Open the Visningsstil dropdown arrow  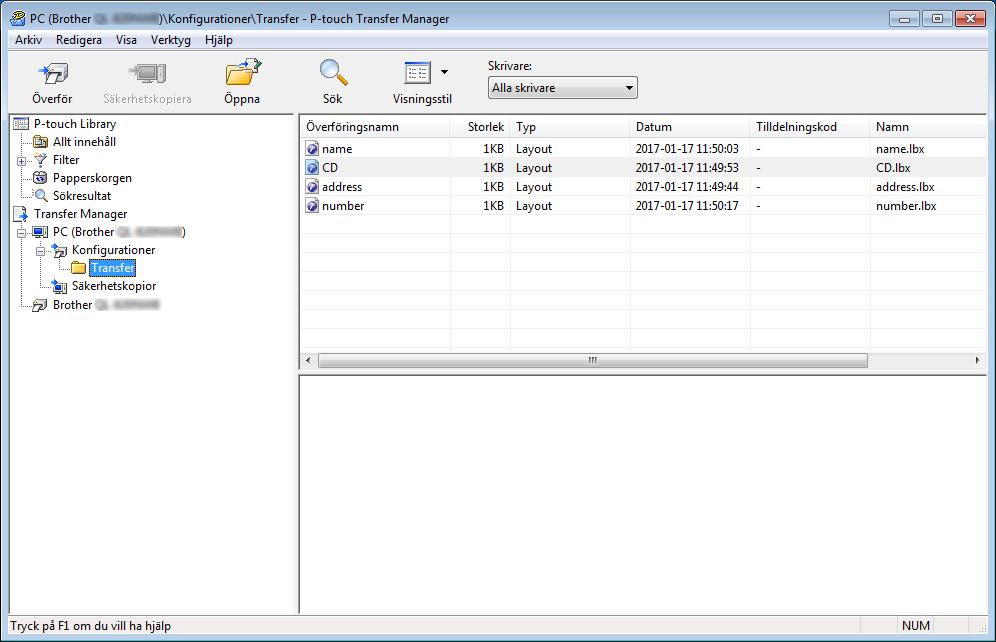tap(445, 72)
